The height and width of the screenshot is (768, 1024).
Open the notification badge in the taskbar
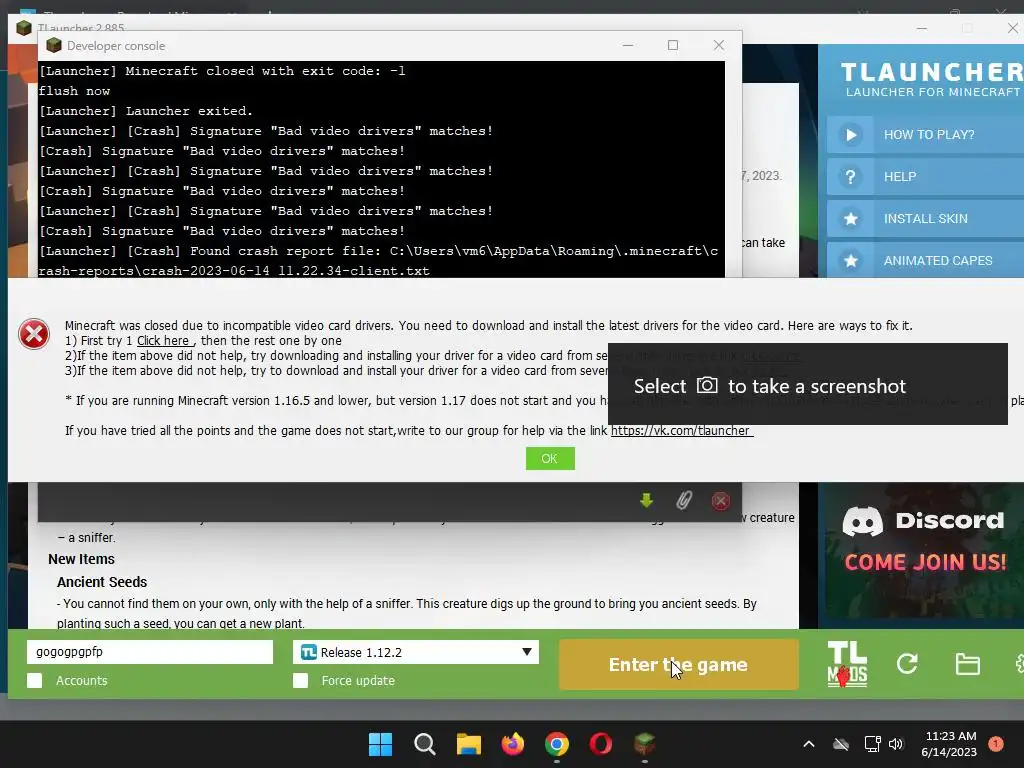pyautogui.click(x=996, y=743)
